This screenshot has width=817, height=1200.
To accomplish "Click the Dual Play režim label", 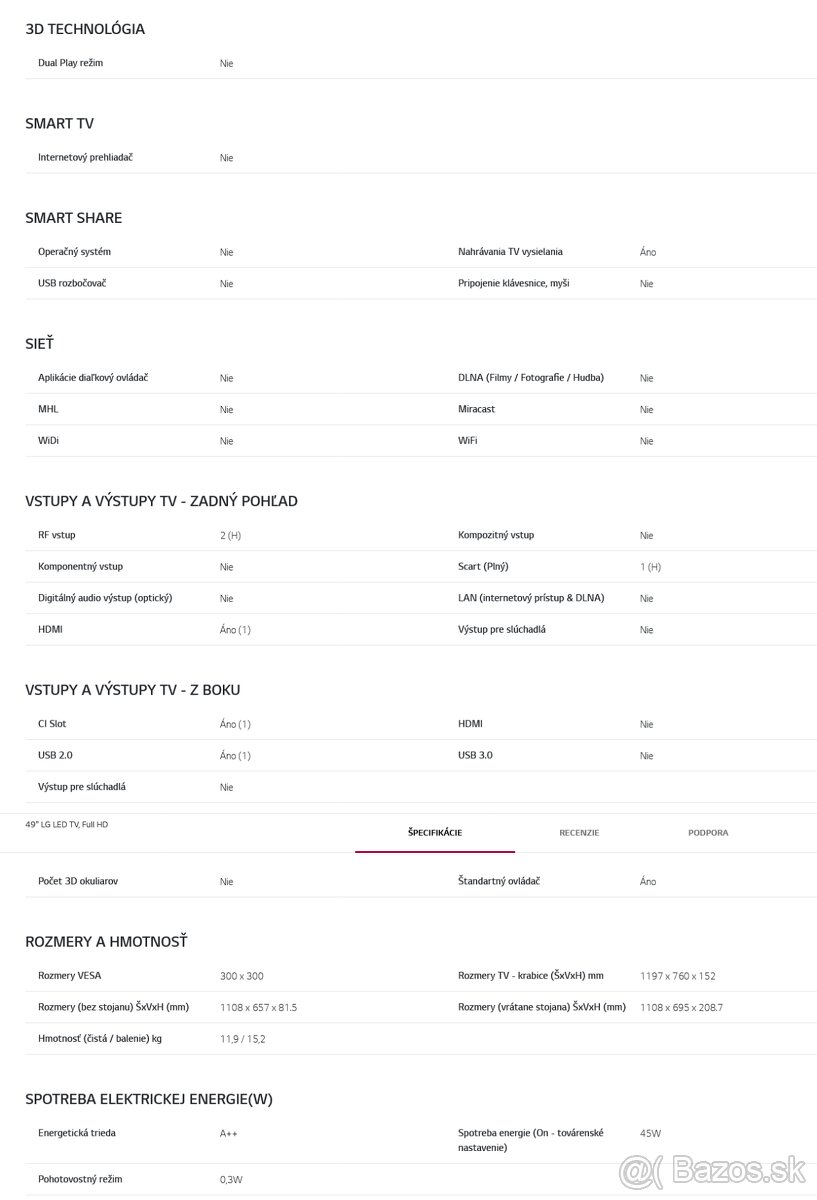I will click(70, 63).
